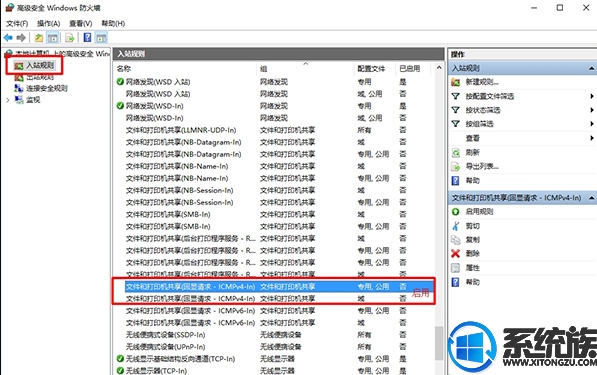Open the 查看(V) menu

coord(80,24)
